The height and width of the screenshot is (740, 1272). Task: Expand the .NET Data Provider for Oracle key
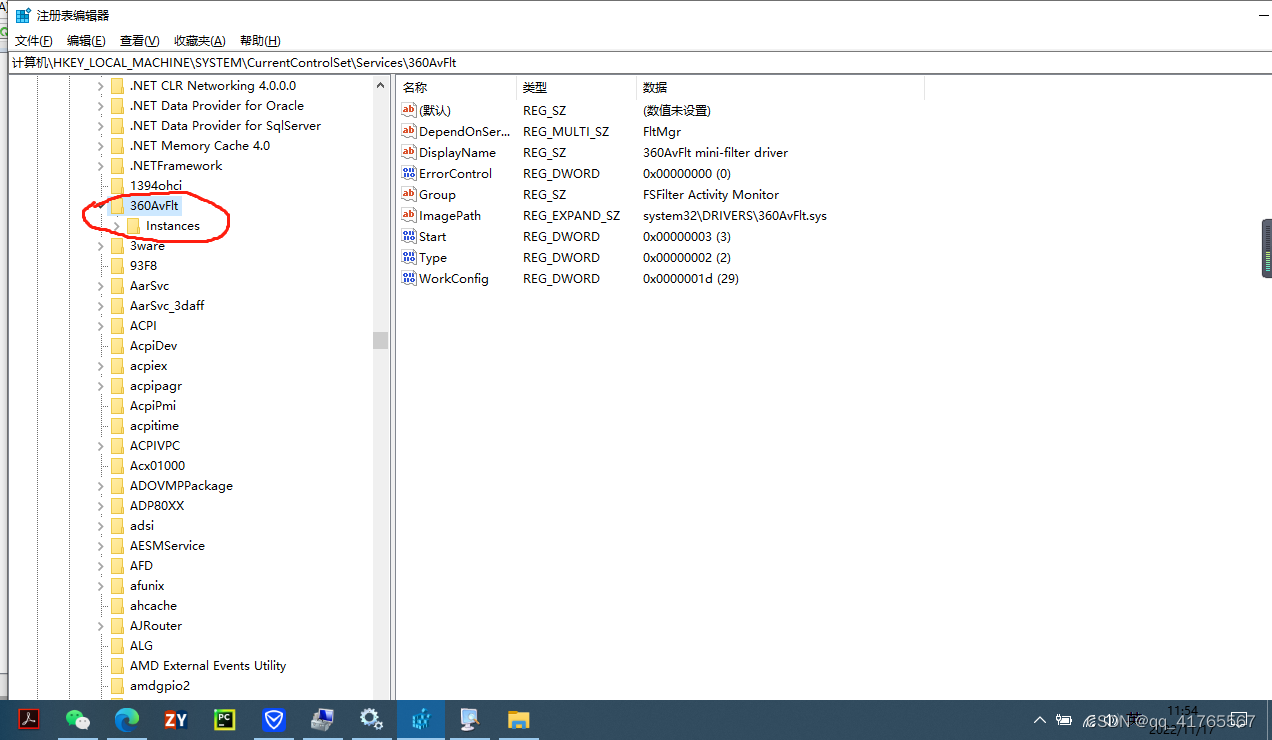point(100,106)
